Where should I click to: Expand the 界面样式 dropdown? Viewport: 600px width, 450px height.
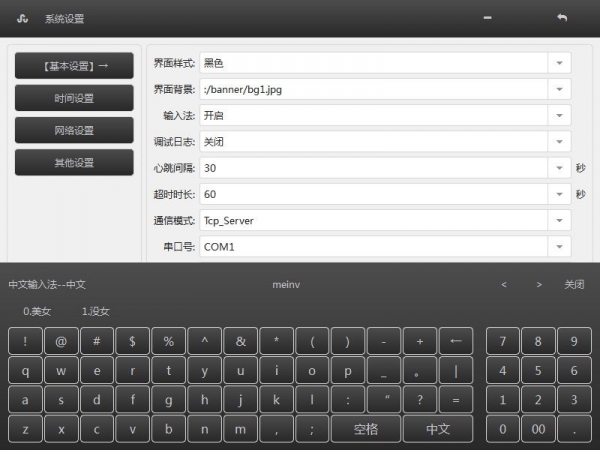559,63
